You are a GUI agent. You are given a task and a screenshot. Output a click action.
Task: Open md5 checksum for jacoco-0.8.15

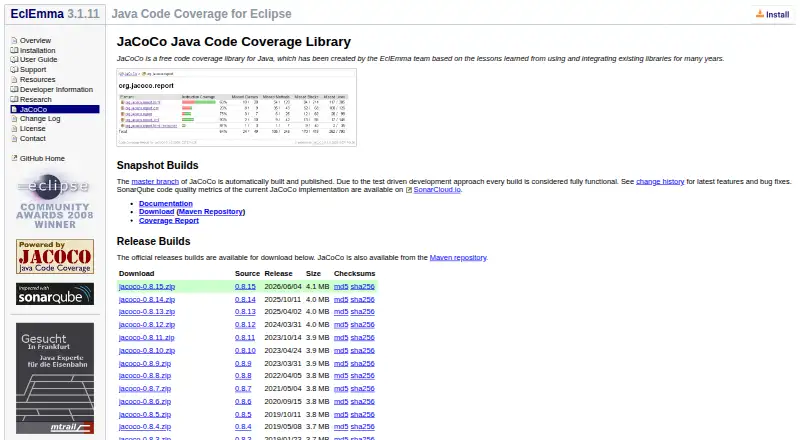click(341, 287)
